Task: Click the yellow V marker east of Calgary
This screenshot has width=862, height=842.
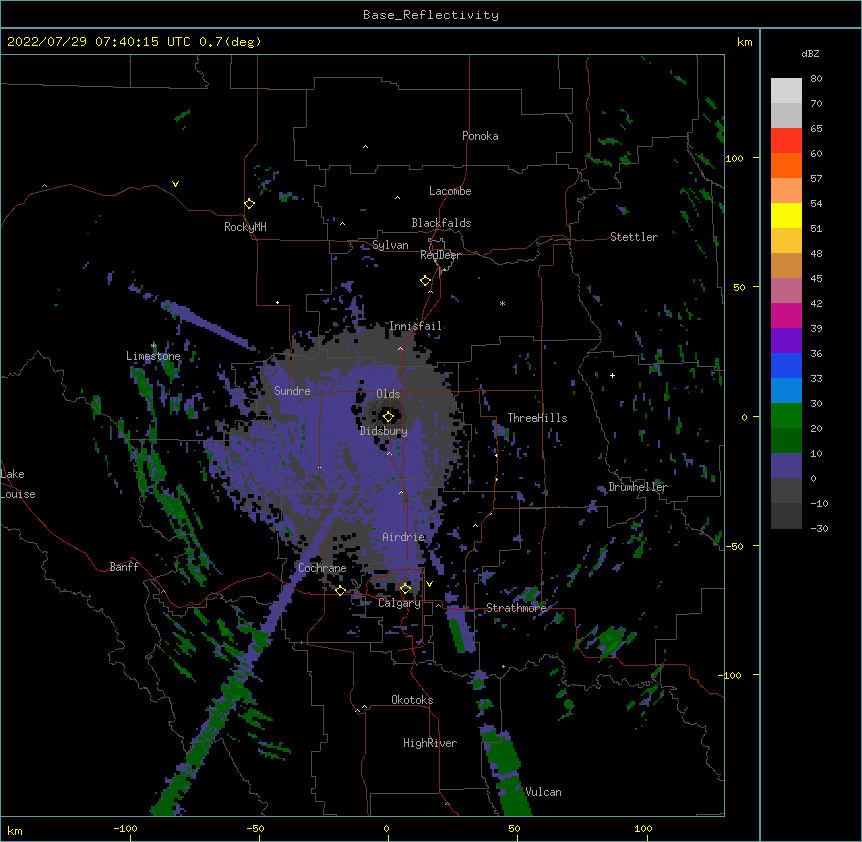Action: [429, 584]
